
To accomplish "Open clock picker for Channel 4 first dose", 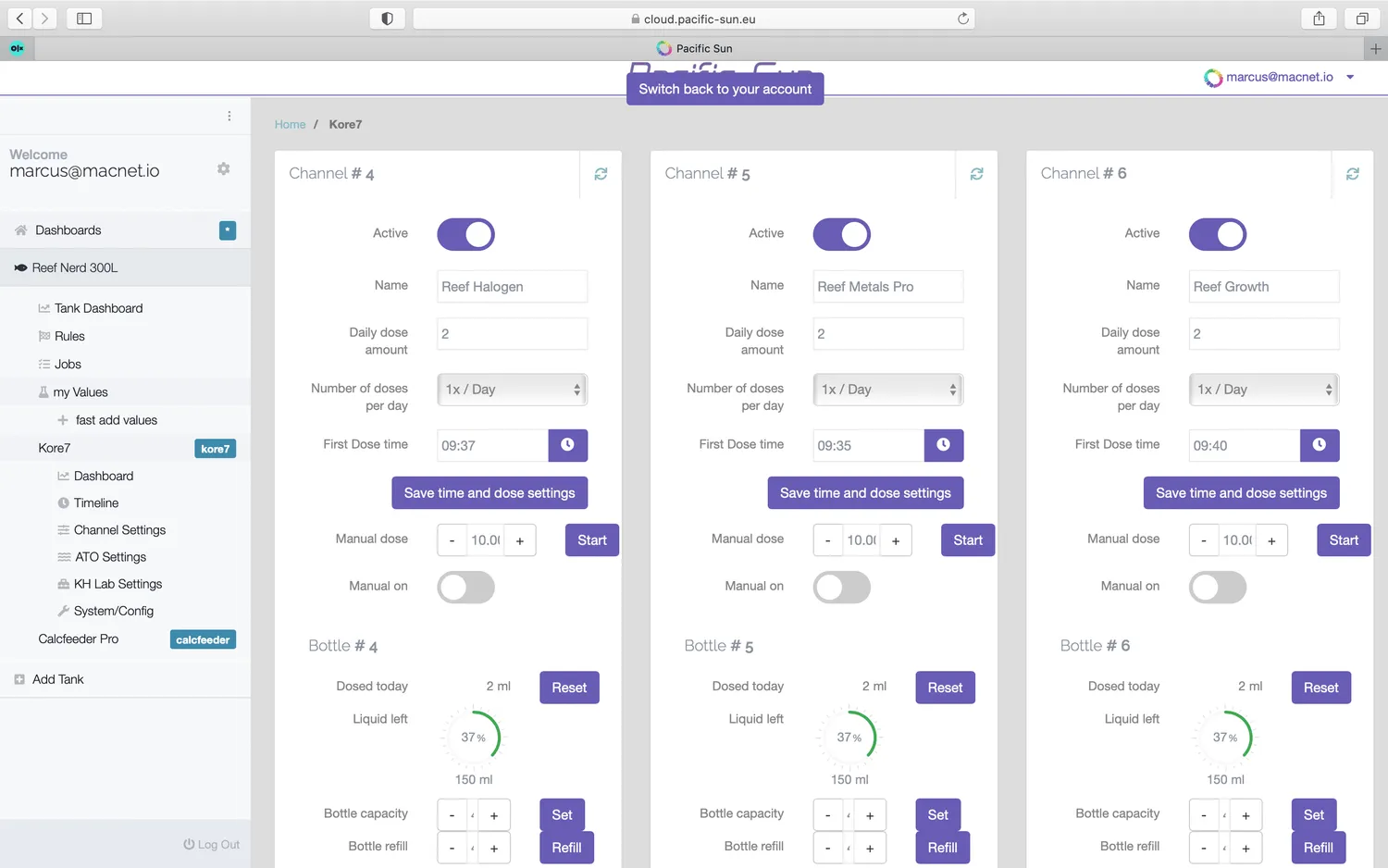I will tap(567, 445).
